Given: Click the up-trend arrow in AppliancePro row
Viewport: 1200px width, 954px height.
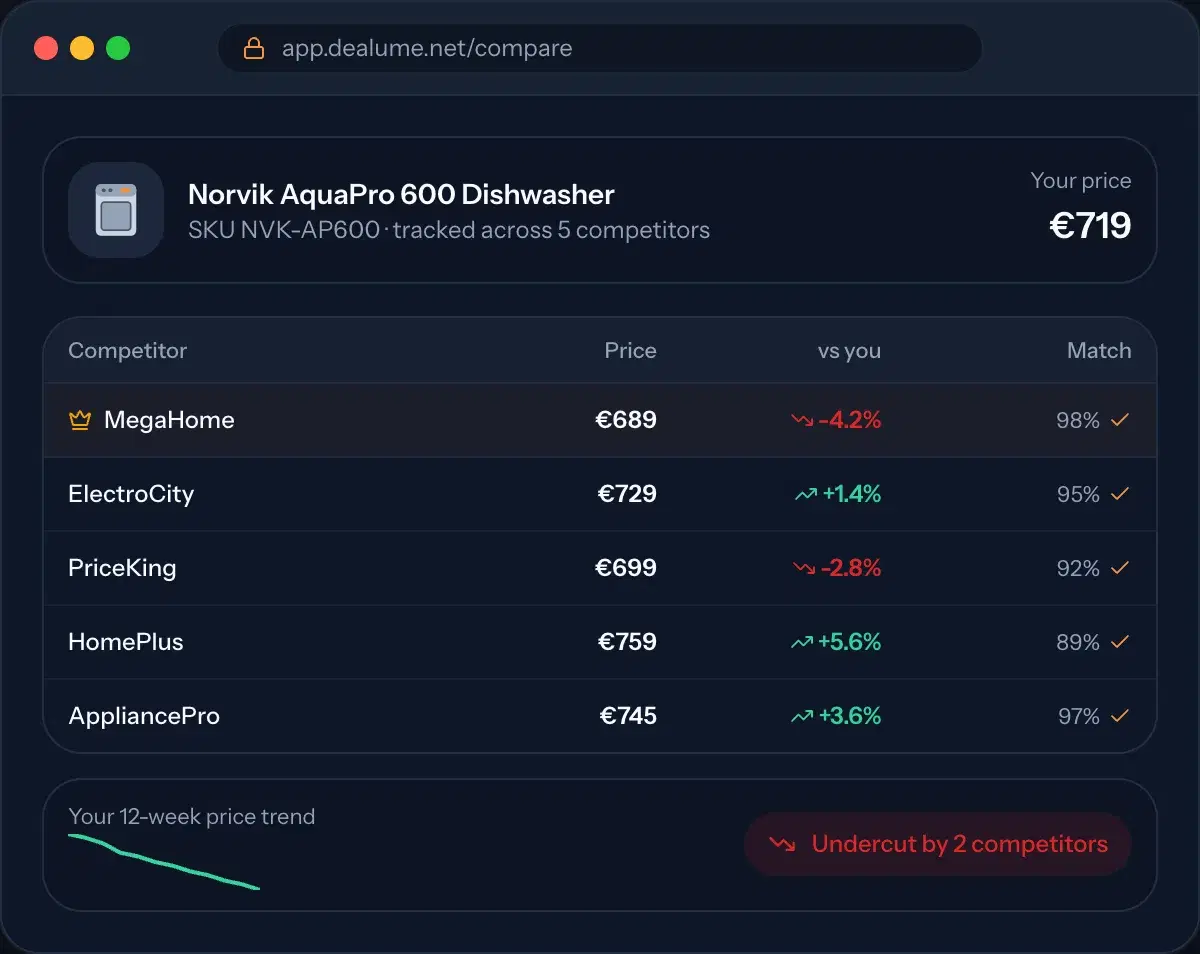Looking at the screenshot, I should click(802, 716).
